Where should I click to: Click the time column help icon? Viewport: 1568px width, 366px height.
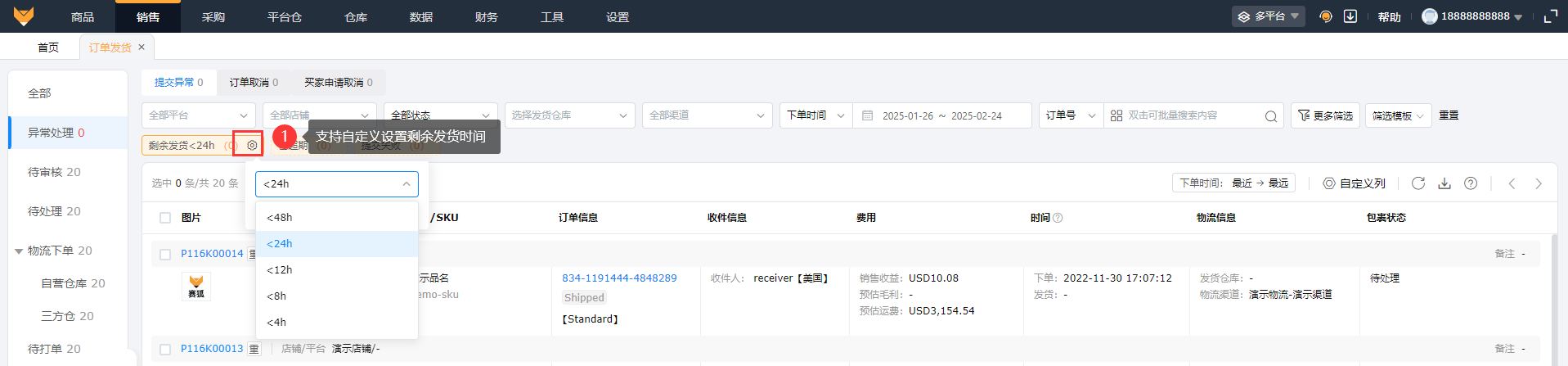[1058, 218]
